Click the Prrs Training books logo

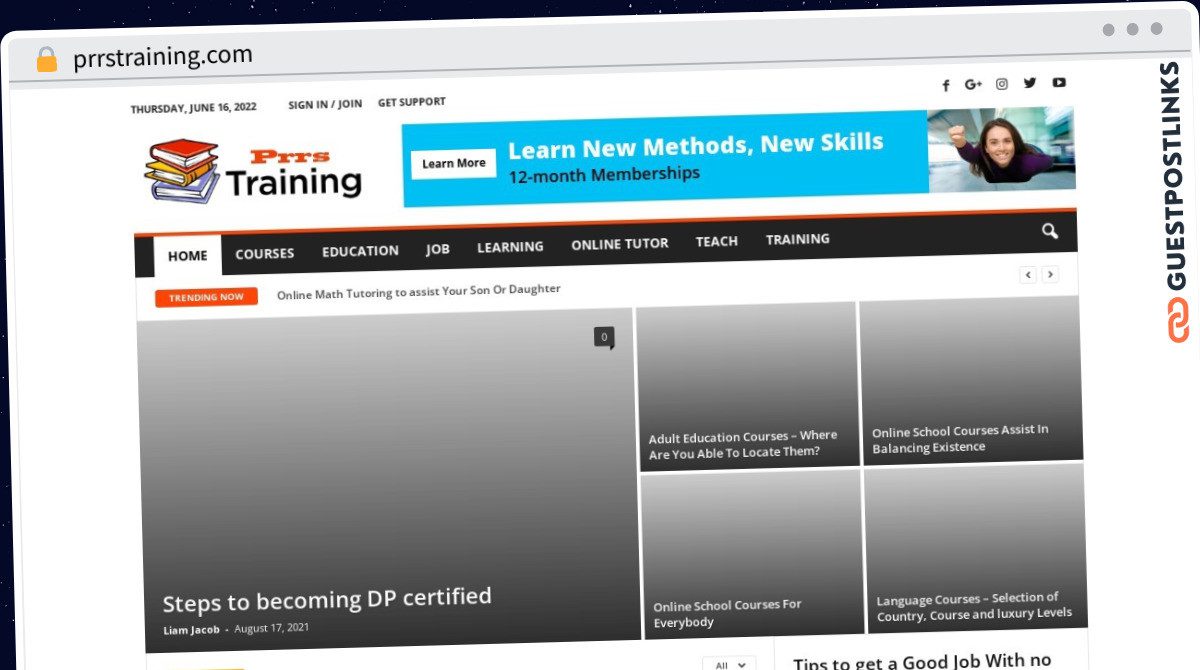point(254,171)
